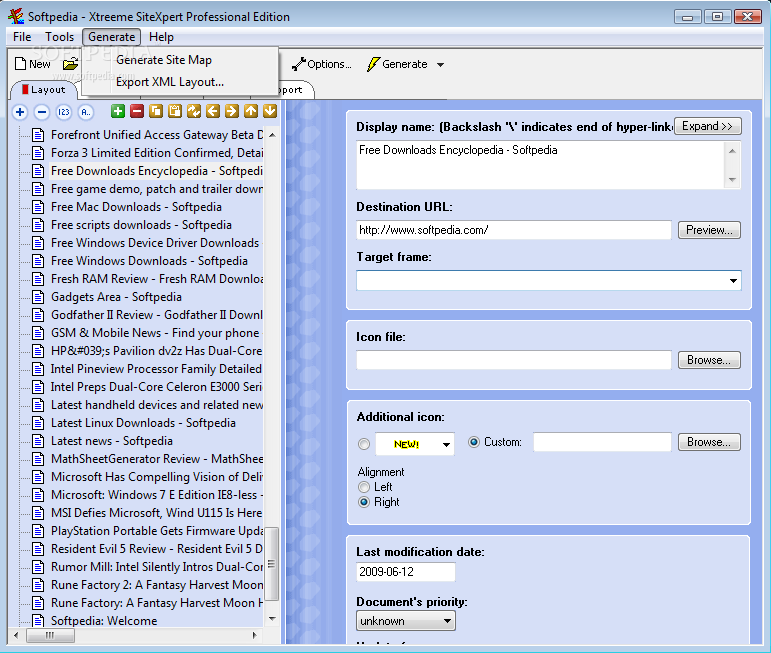The image size is (771, 653).
Task: Click the page icon beside Gadgets Area - Softpedia
Action: [38, 297]
